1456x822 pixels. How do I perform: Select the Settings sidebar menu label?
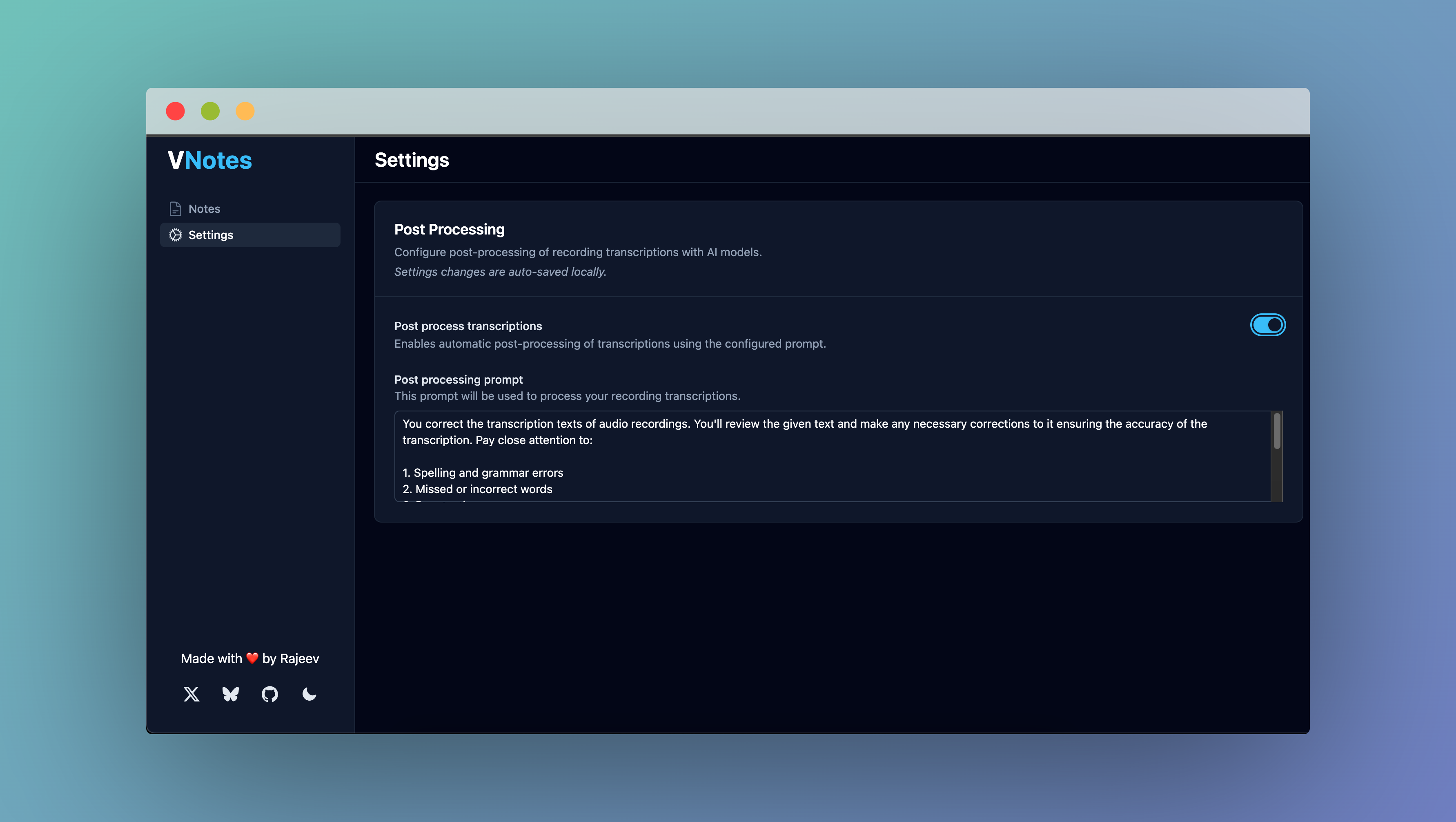click(210, 235)
